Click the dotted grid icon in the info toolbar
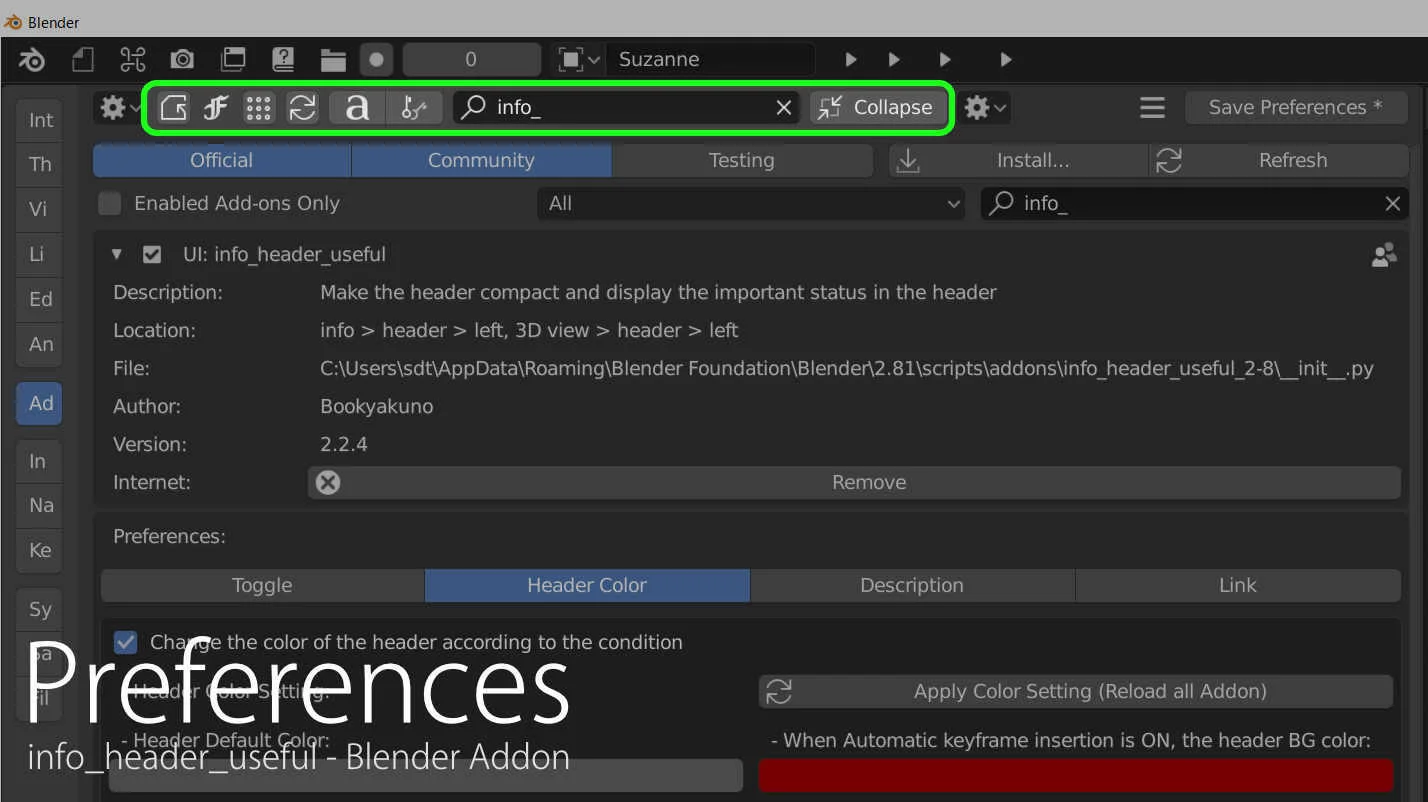Screen dimensions: 1428x802 tap(259, 107)
